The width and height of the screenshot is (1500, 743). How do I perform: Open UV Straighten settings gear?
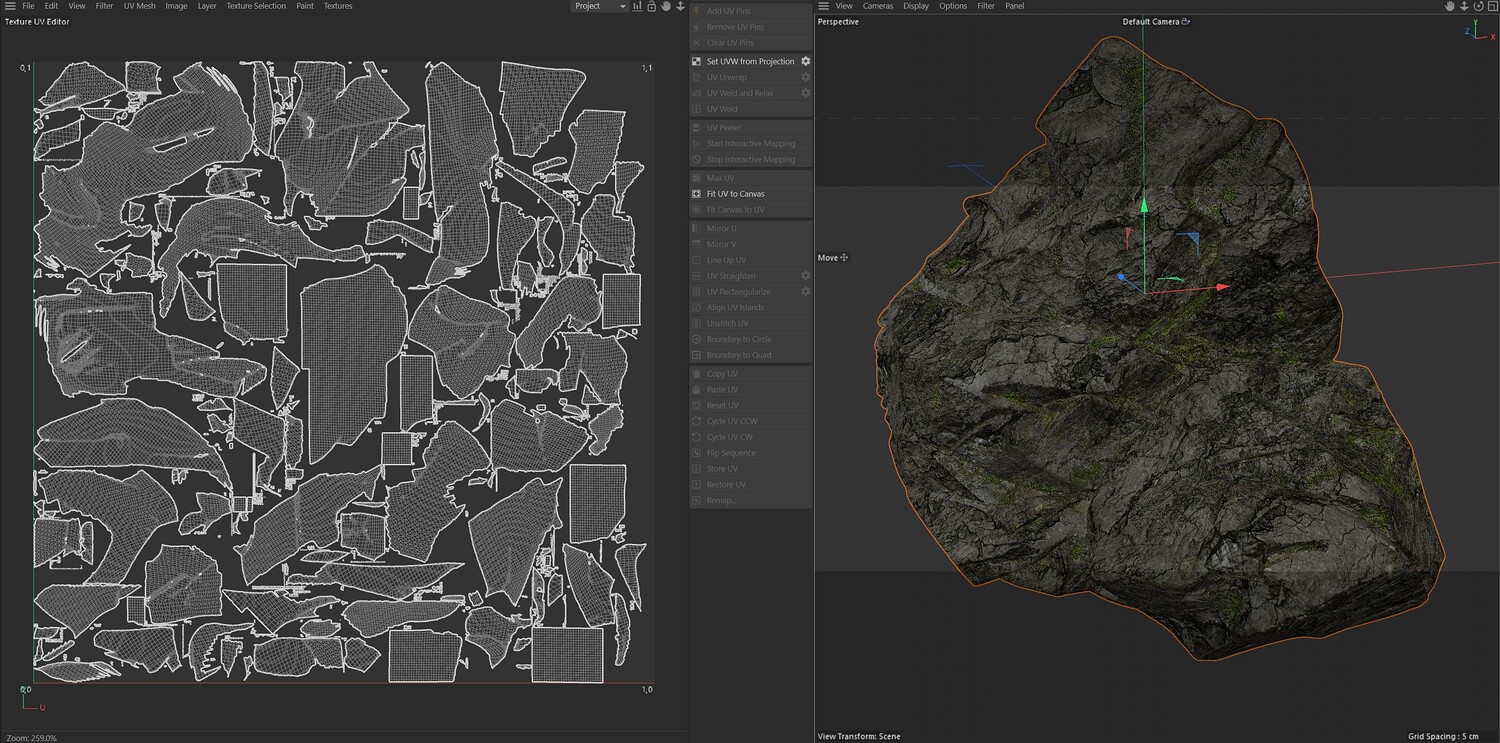805,276
